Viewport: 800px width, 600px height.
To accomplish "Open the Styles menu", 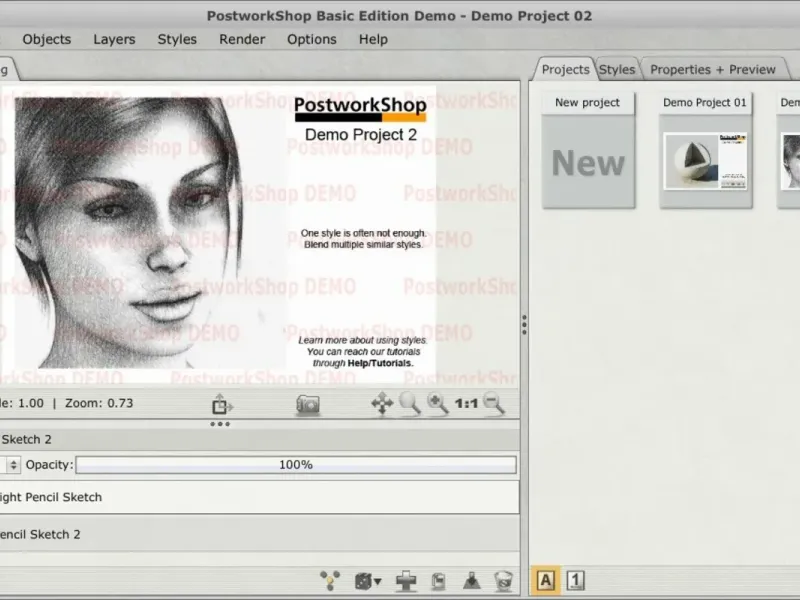I will [x=177, y=39].
